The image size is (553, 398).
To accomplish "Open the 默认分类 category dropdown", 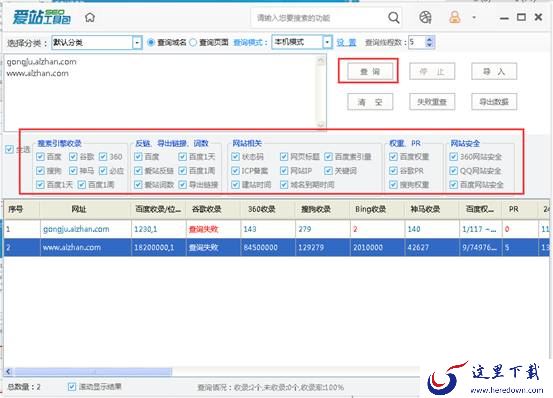I will click(x=137, y=43).
